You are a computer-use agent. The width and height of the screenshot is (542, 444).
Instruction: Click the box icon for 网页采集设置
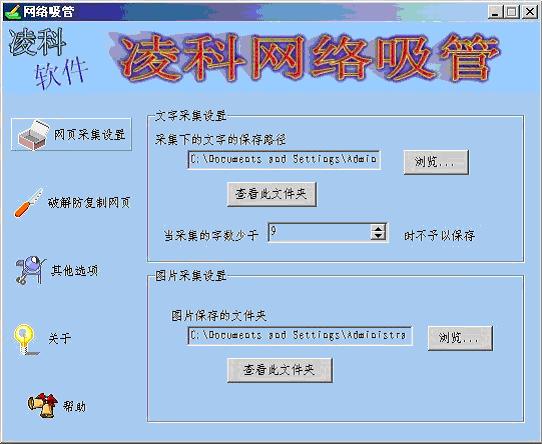pyautogui.click(x=32, y=135)
